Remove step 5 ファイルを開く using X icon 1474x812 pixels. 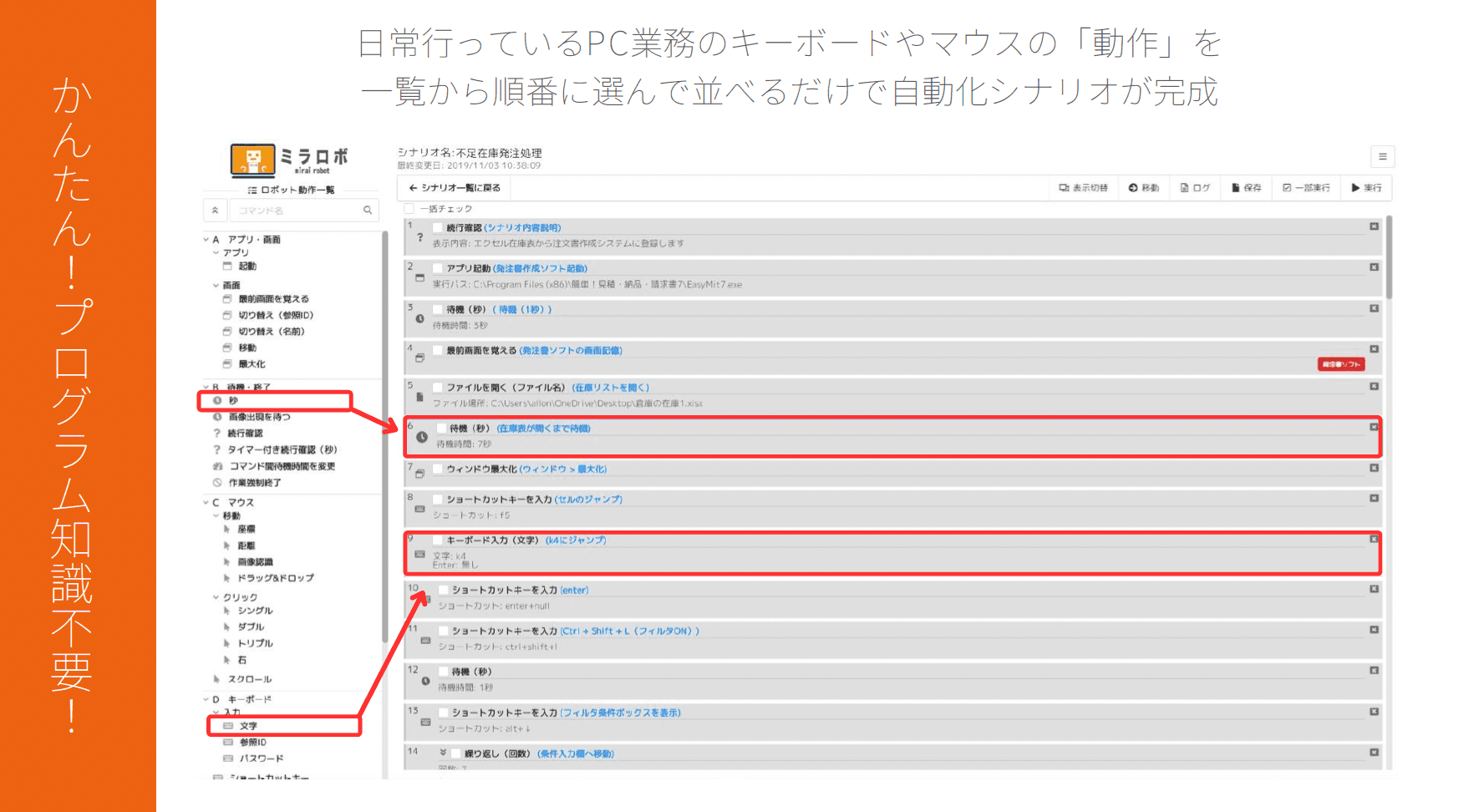(1374, 387)
